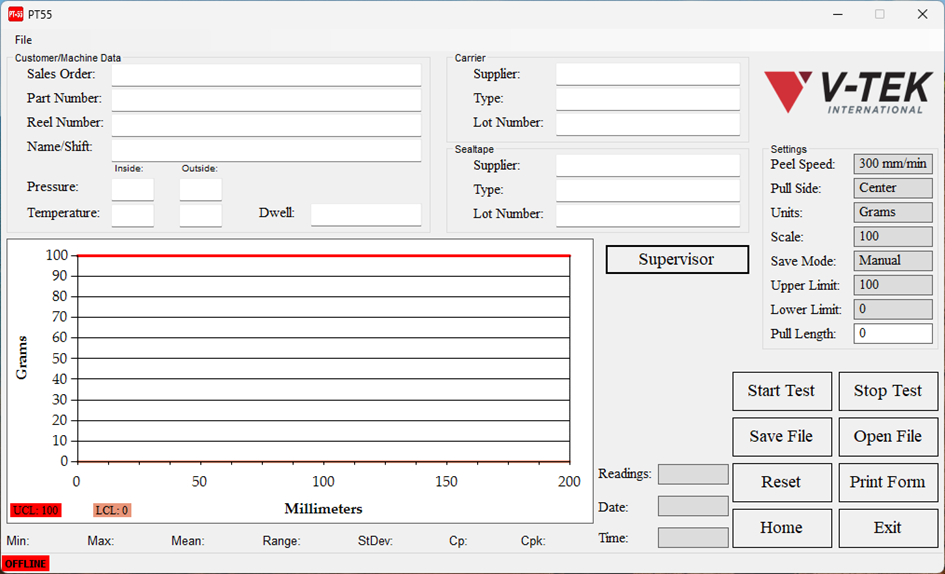945x574 pixels.
Task: Enter Supervisor mode
Action: pos(677,260)
